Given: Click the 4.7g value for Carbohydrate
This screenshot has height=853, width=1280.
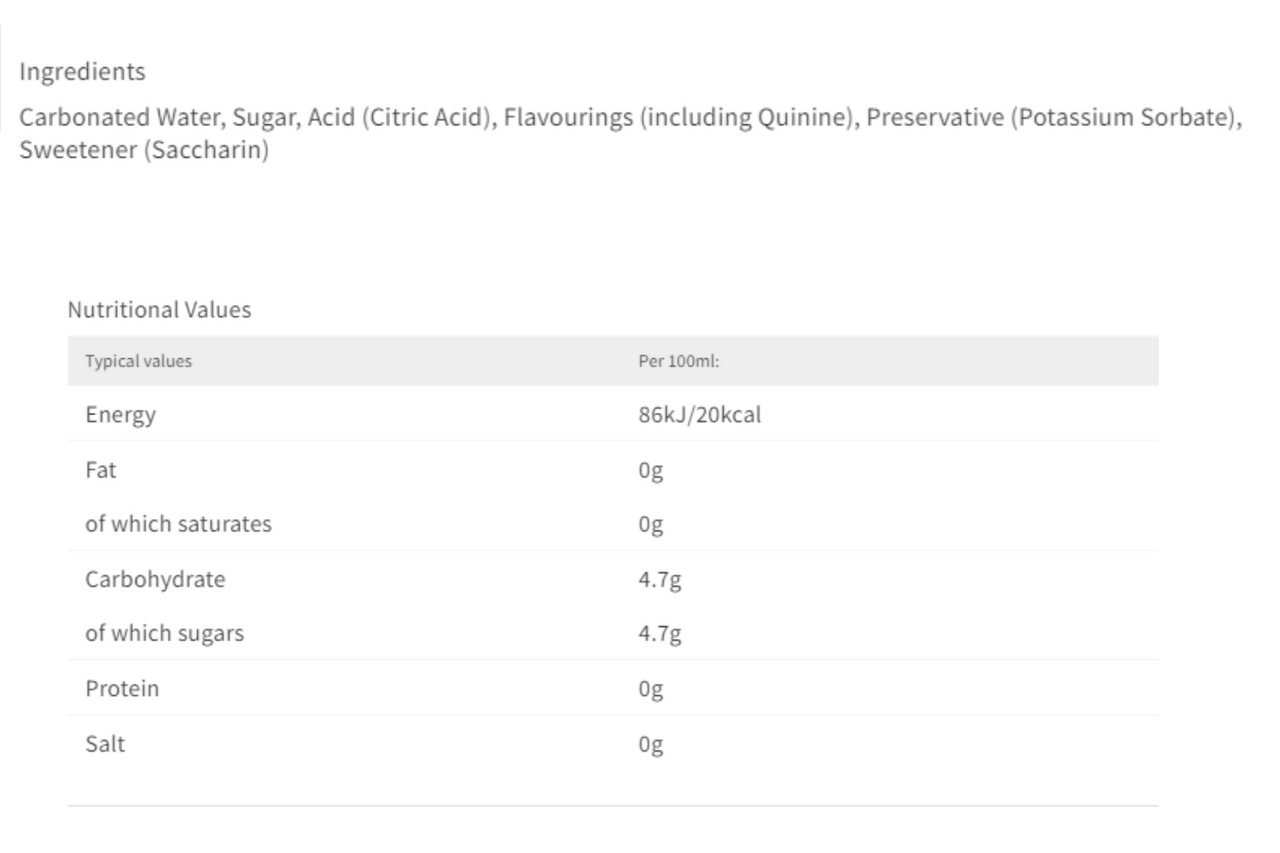Looking at the screenshot, I should 660,580.
